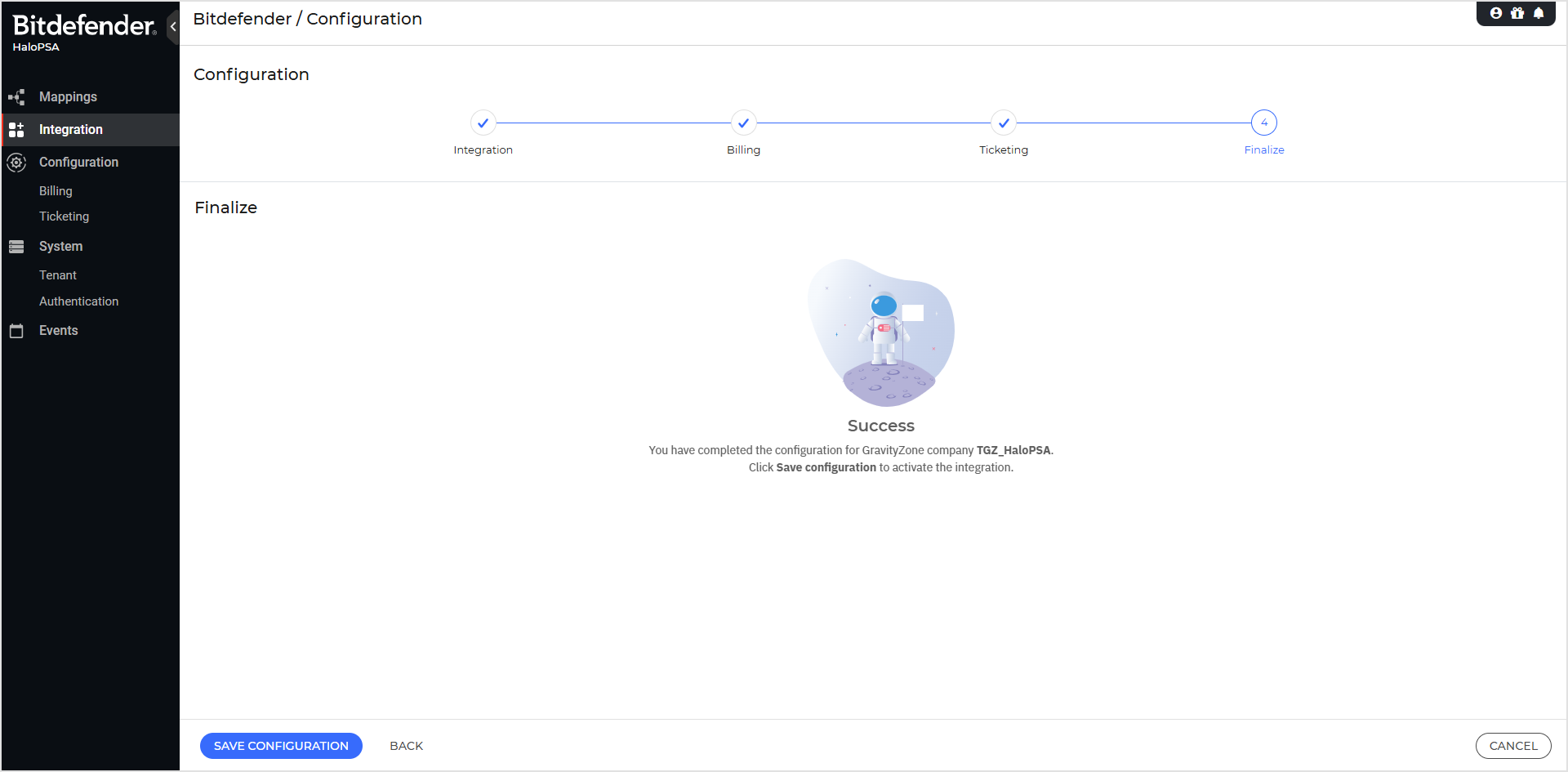This screenshot has height=772, width=1568.
Task: Click the Mappings tree icon
Action: (16, 97)
